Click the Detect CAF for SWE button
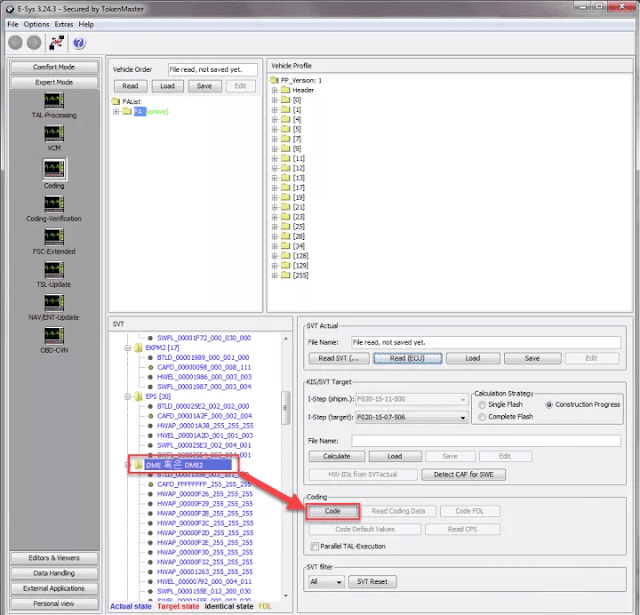Screen dimensions: 640x615 point(463,475)
